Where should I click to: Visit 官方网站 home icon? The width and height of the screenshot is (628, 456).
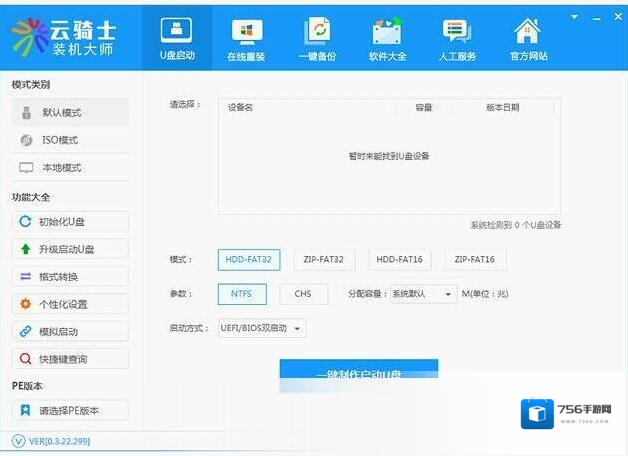[527, 38]
